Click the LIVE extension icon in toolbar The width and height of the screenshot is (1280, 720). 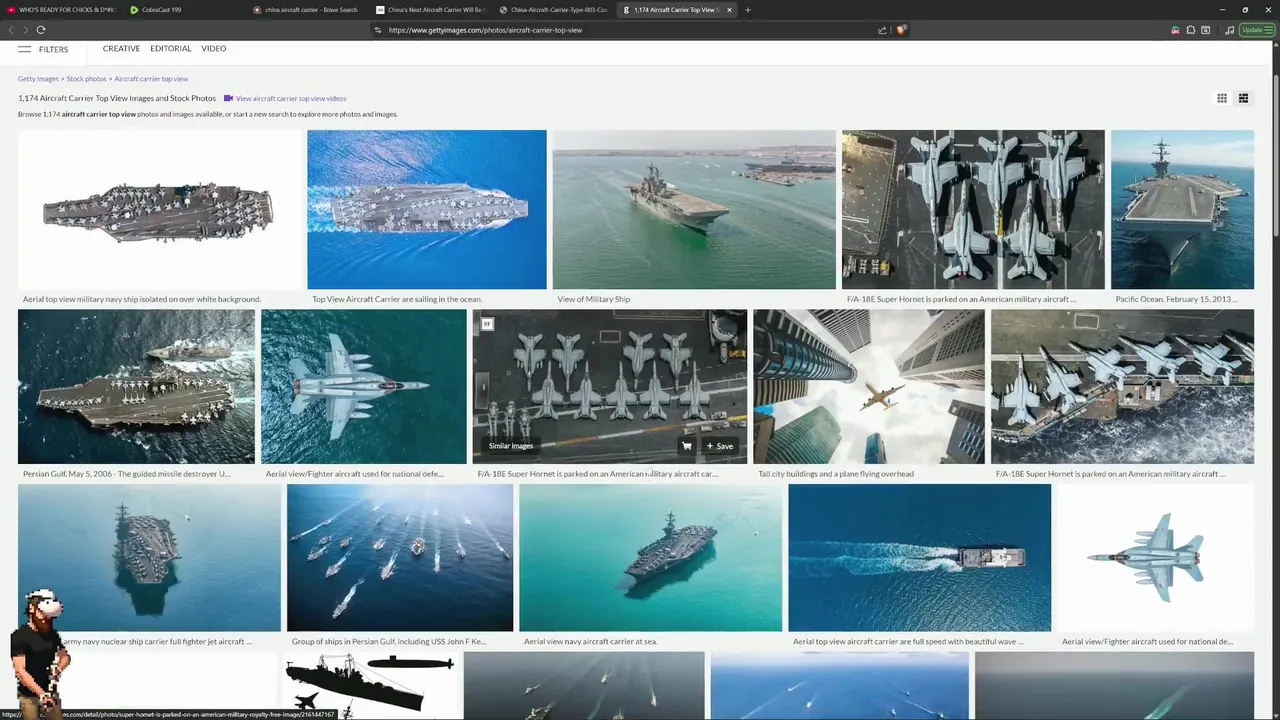tap(1175, 30)
